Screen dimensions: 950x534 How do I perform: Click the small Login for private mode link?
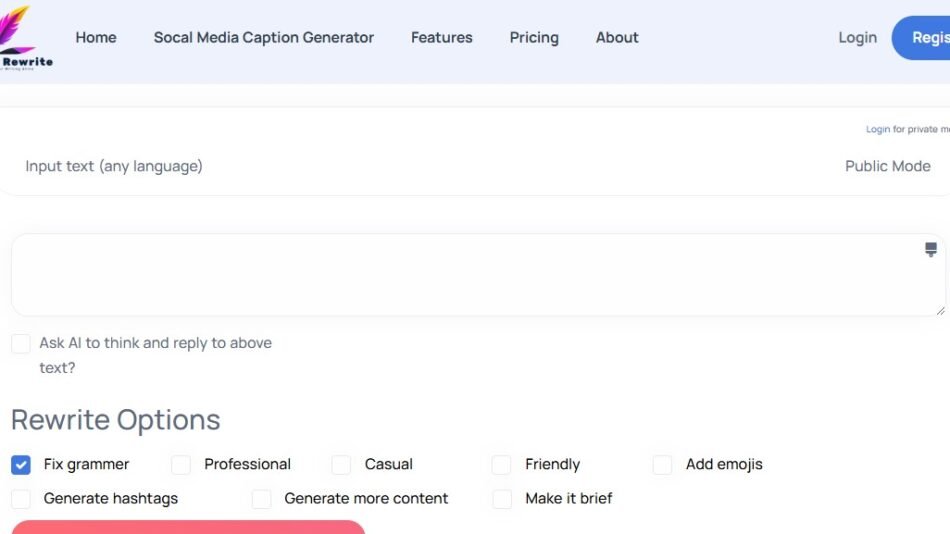(x=877, y=129)
